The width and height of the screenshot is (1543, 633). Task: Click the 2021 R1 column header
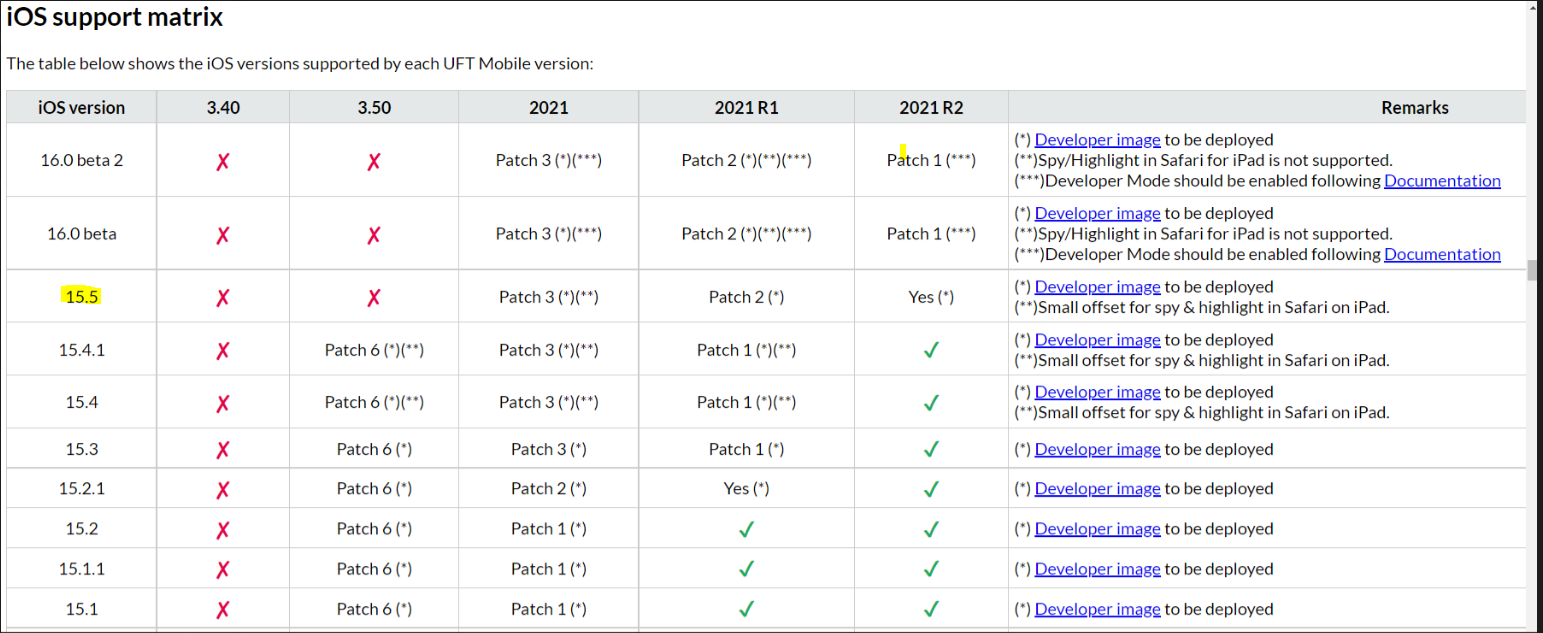pos(746,108)
